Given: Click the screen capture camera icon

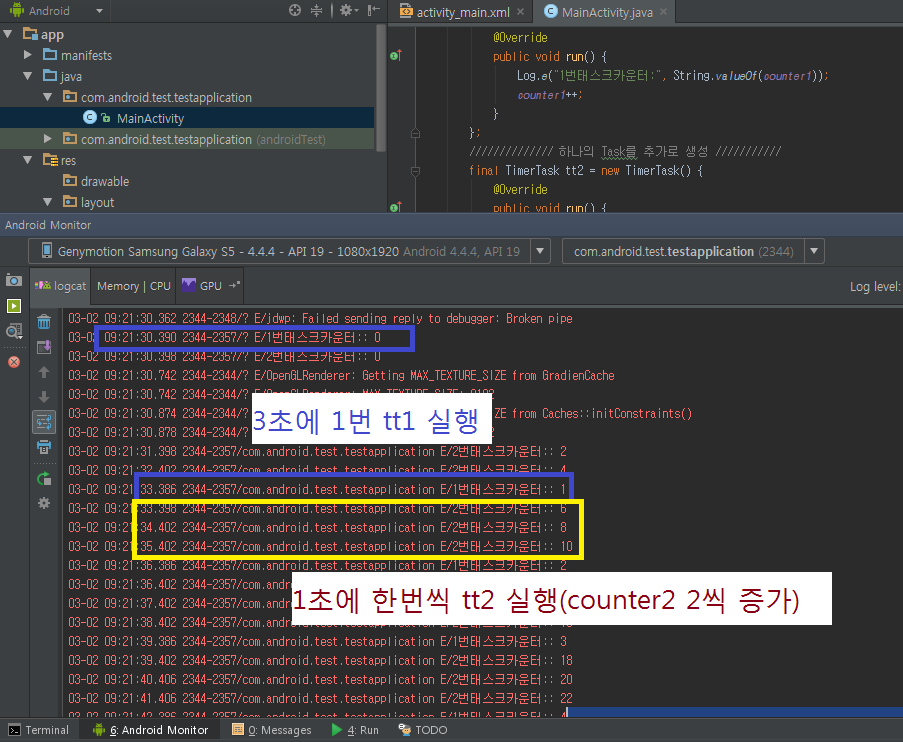Looking at the screenshot, I should click(14, 281).
